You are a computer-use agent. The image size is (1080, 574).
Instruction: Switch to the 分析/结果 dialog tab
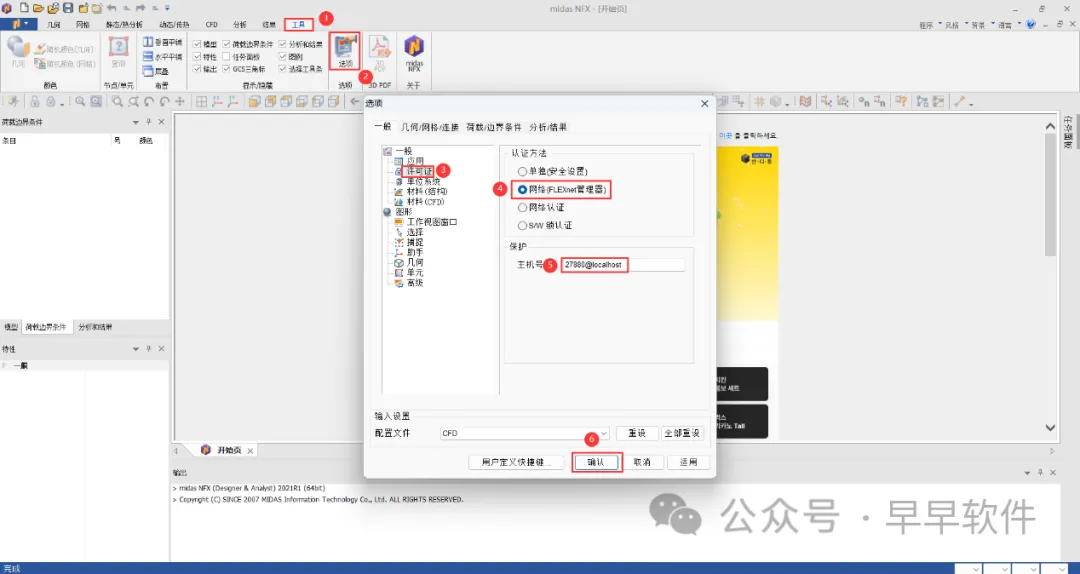coord(548,127)
